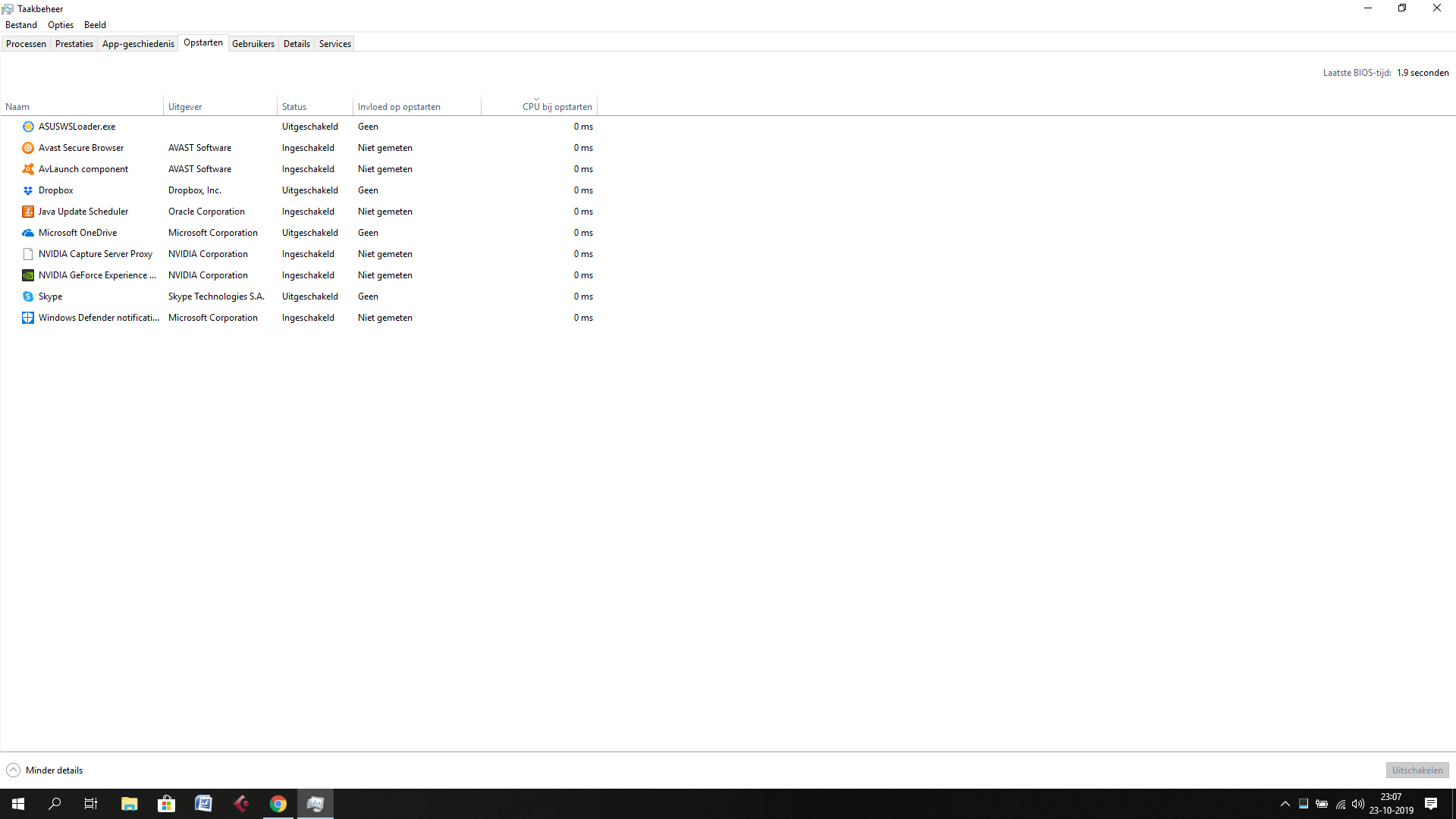This screenshot has width=1456, height=819.
Task: Open the Opties menu
Action: click(61, 25)
